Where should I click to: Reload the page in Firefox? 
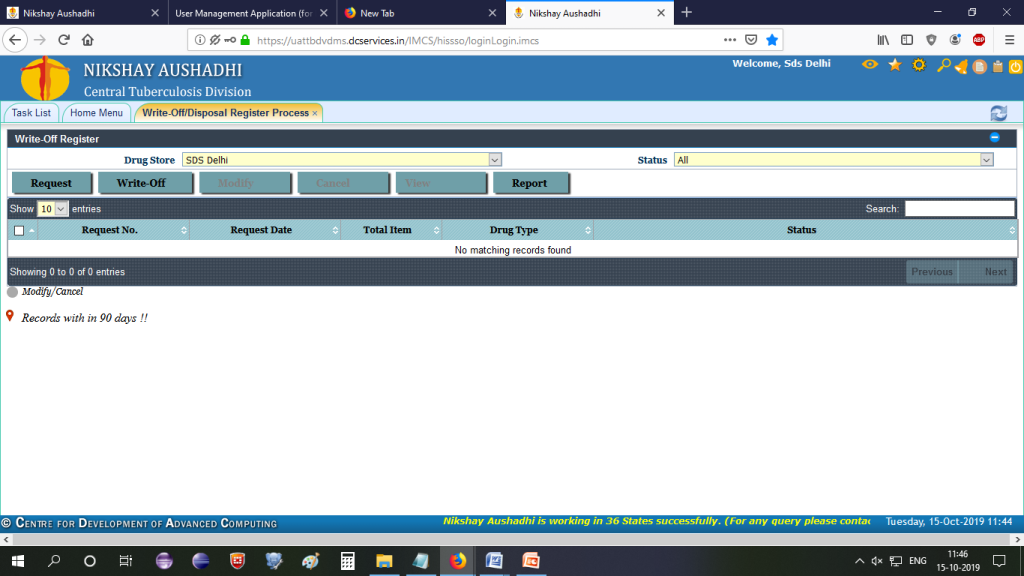coord(64,40)
